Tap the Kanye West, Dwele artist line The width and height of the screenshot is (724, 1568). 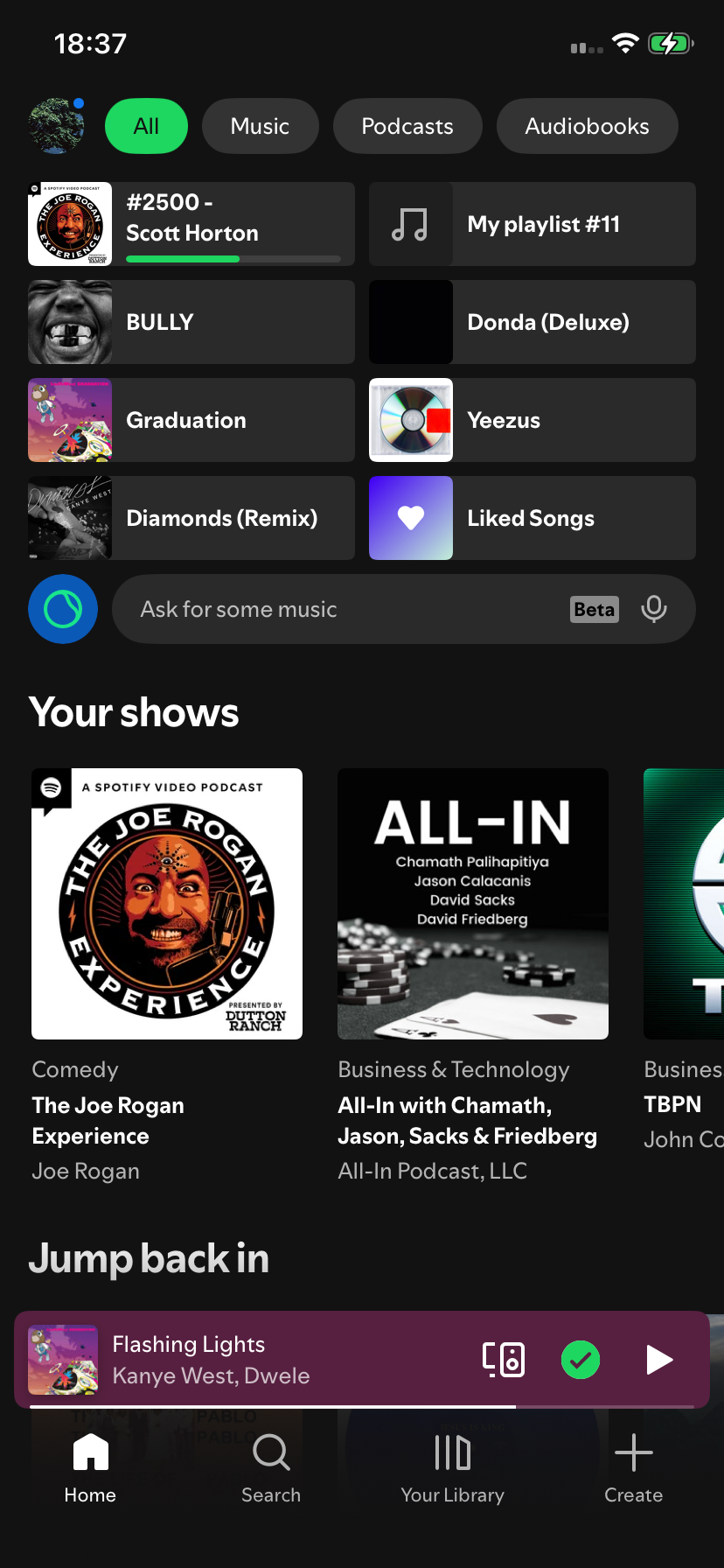211,1375
